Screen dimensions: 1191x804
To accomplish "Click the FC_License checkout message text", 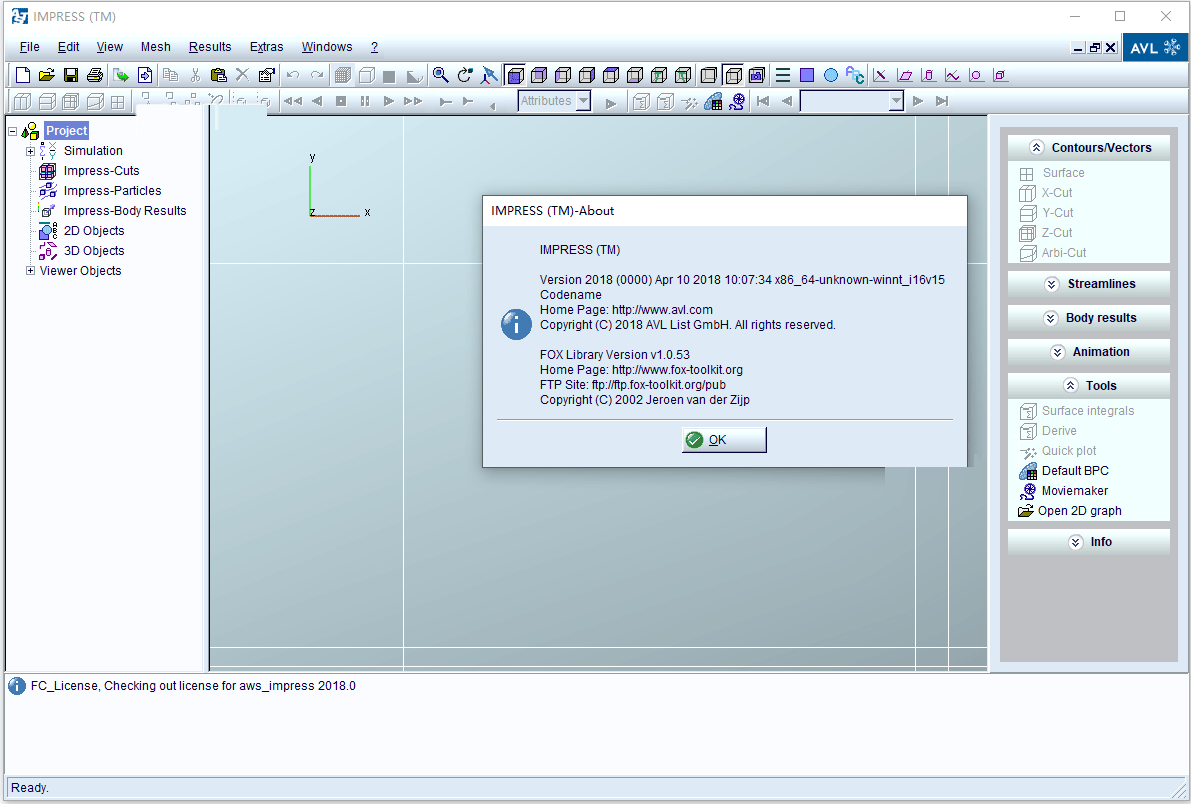I will pyautogui.click(x=193, y=685).
